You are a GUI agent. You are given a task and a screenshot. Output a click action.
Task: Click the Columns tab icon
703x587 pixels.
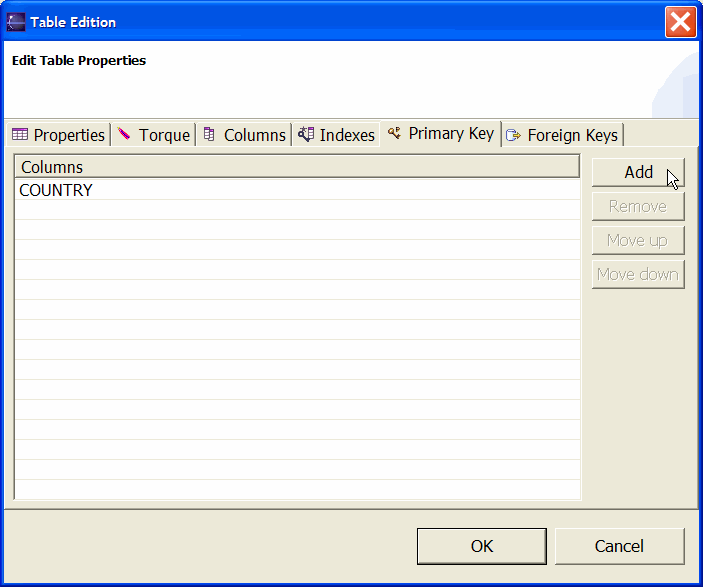coord(210,135)
